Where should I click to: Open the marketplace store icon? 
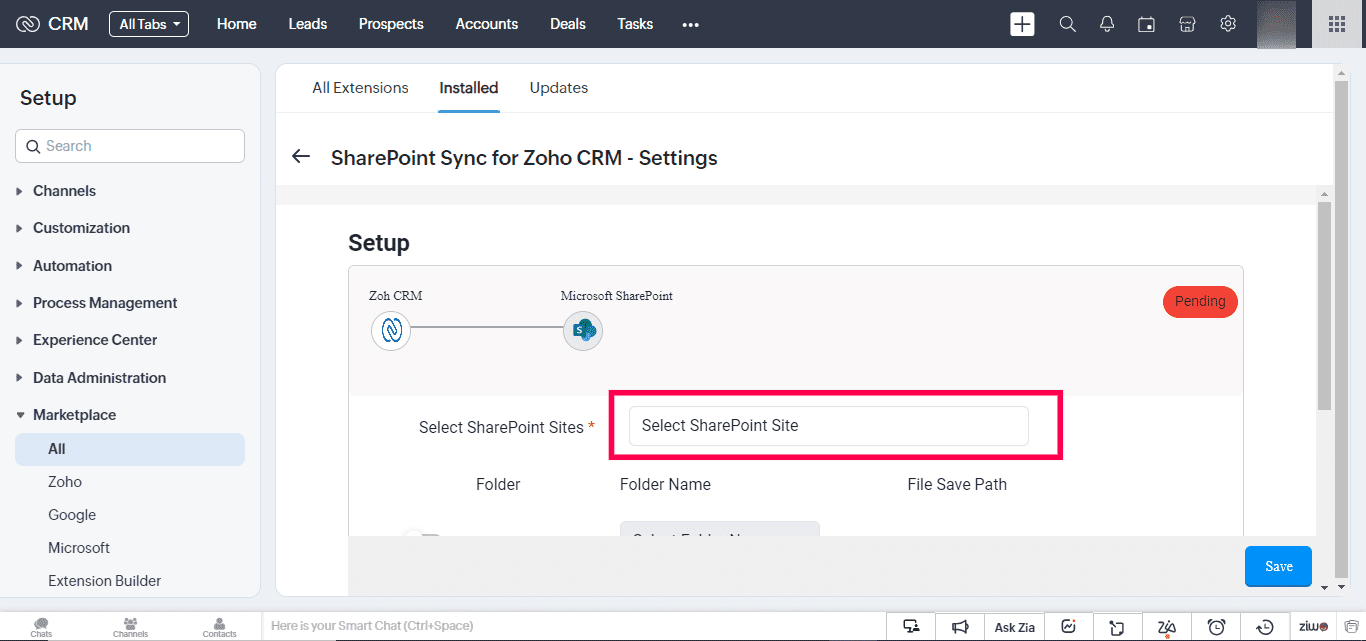pos(1188,24)
